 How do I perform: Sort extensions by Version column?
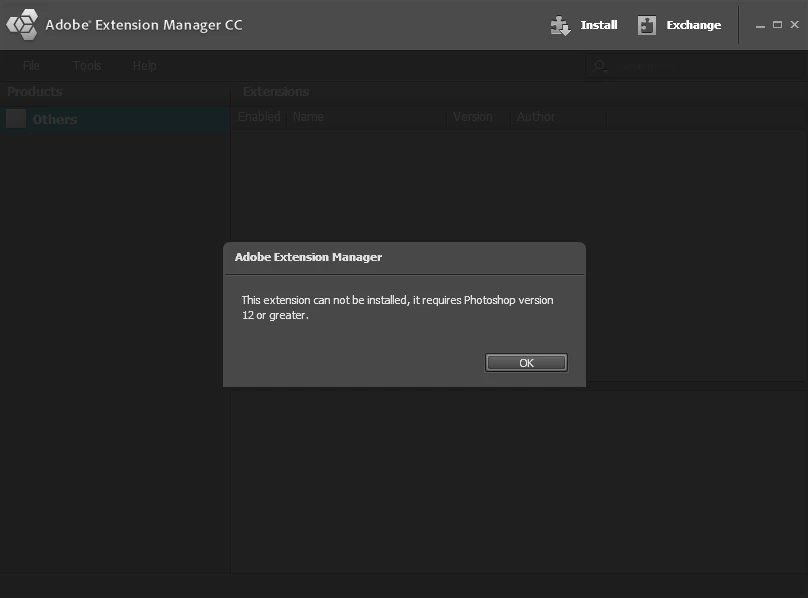pyautogui.click(x=478, y=117)
